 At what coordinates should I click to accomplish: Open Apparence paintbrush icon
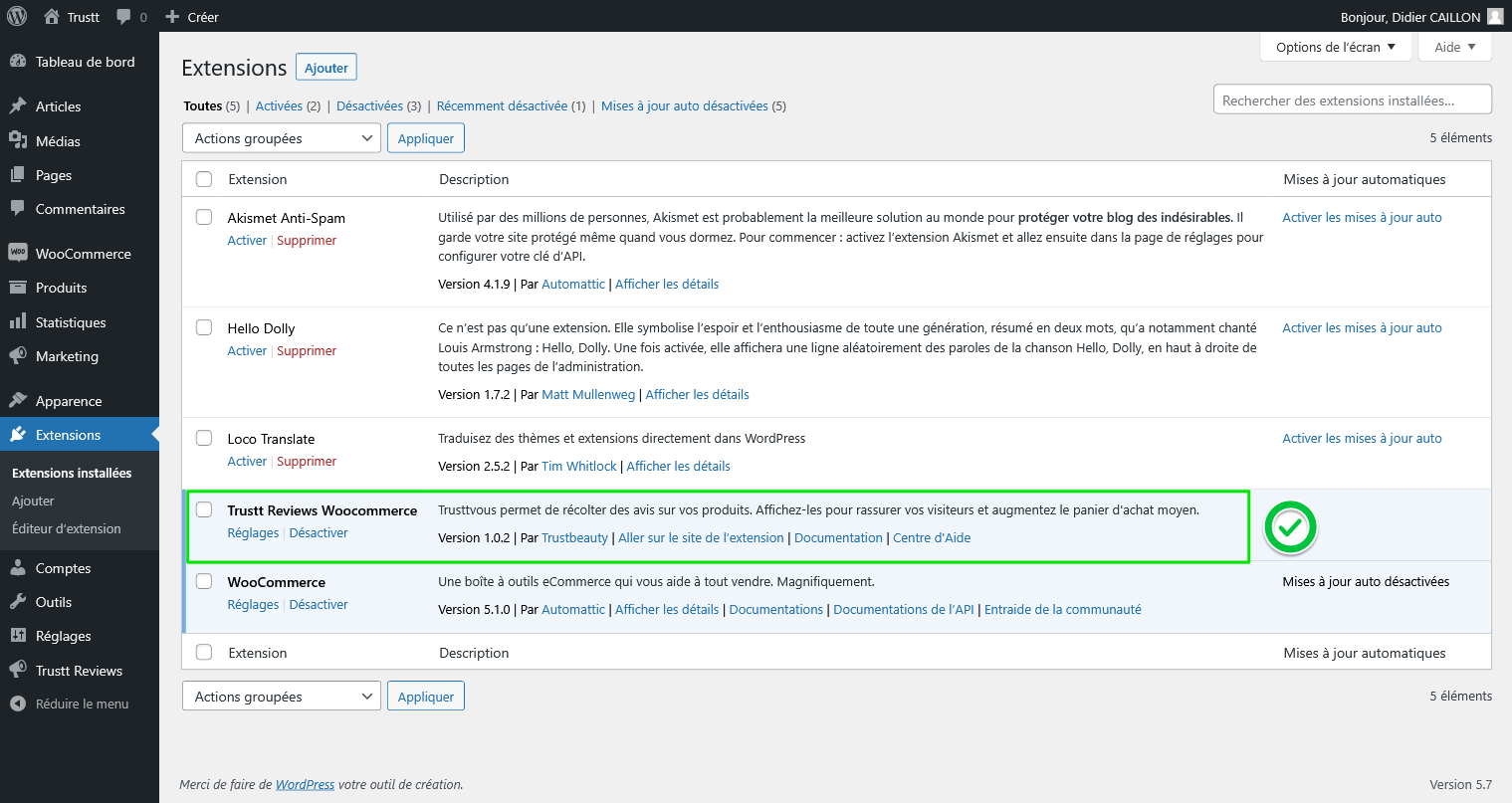(x=18, y=400)
